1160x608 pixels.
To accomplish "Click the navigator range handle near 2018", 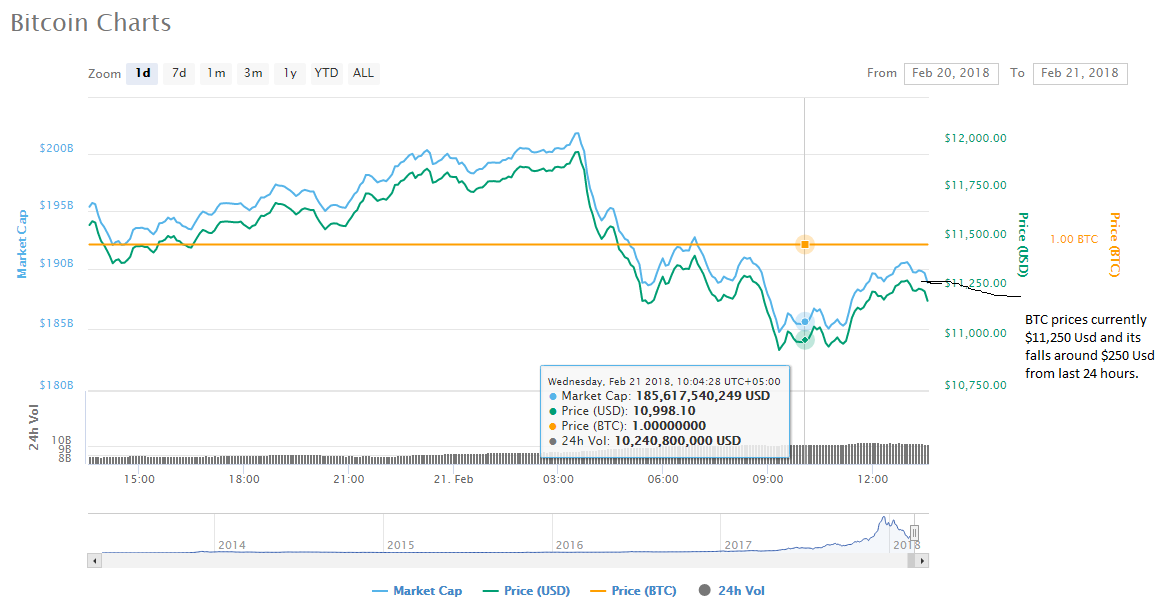I will [x=914, y=533].
